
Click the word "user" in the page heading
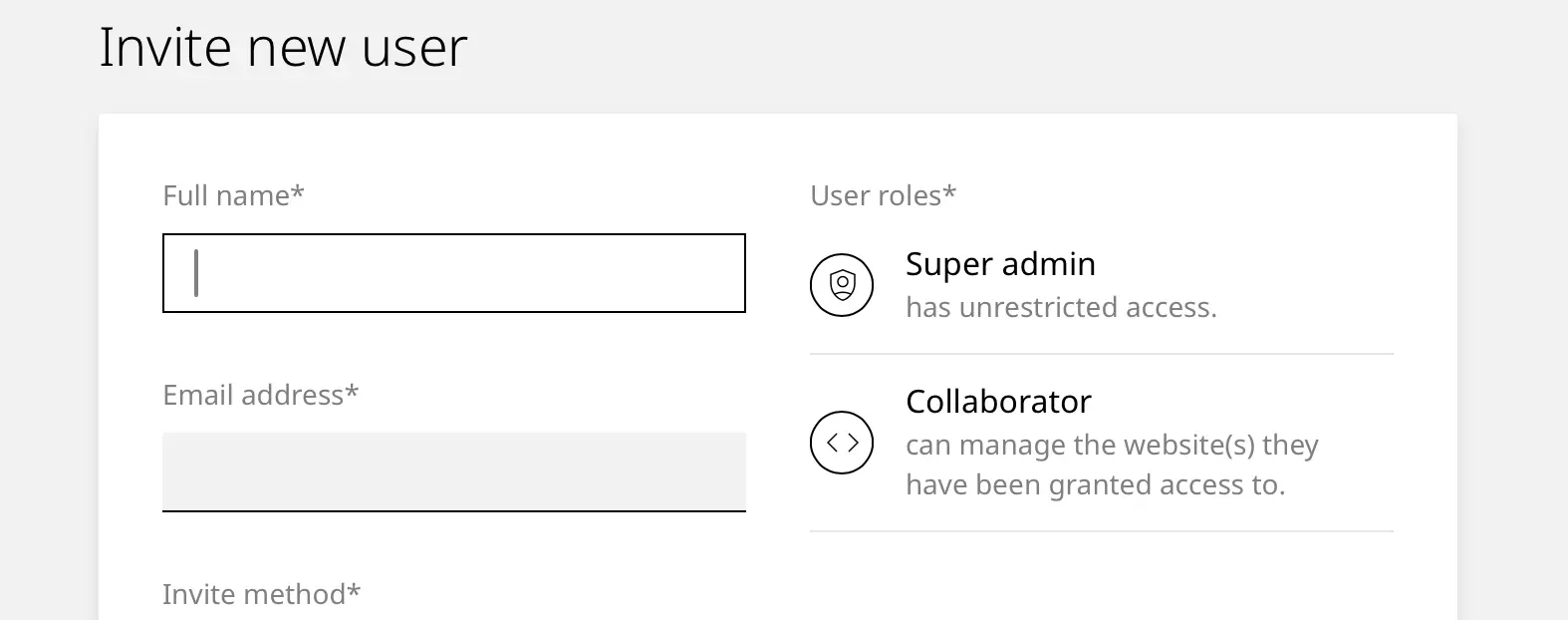click(414, 48)
